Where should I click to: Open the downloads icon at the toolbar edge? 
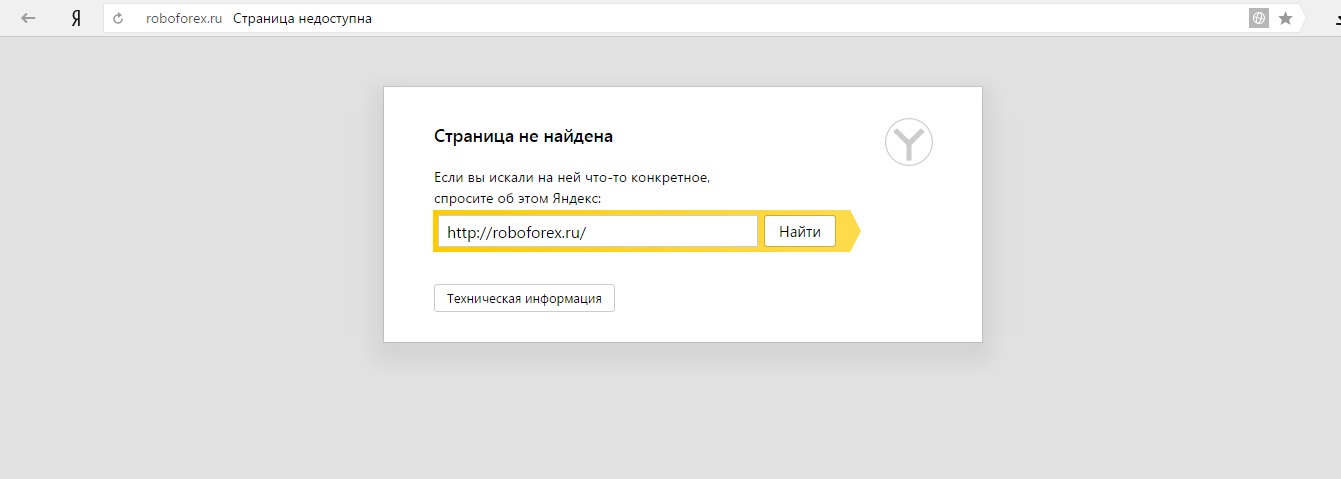[1336, 18]
